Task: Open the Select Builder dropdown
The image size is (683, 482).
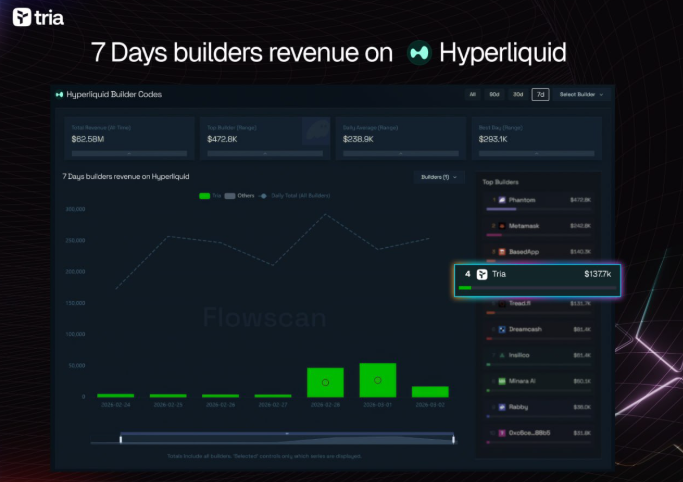Action: pos(581,94)
